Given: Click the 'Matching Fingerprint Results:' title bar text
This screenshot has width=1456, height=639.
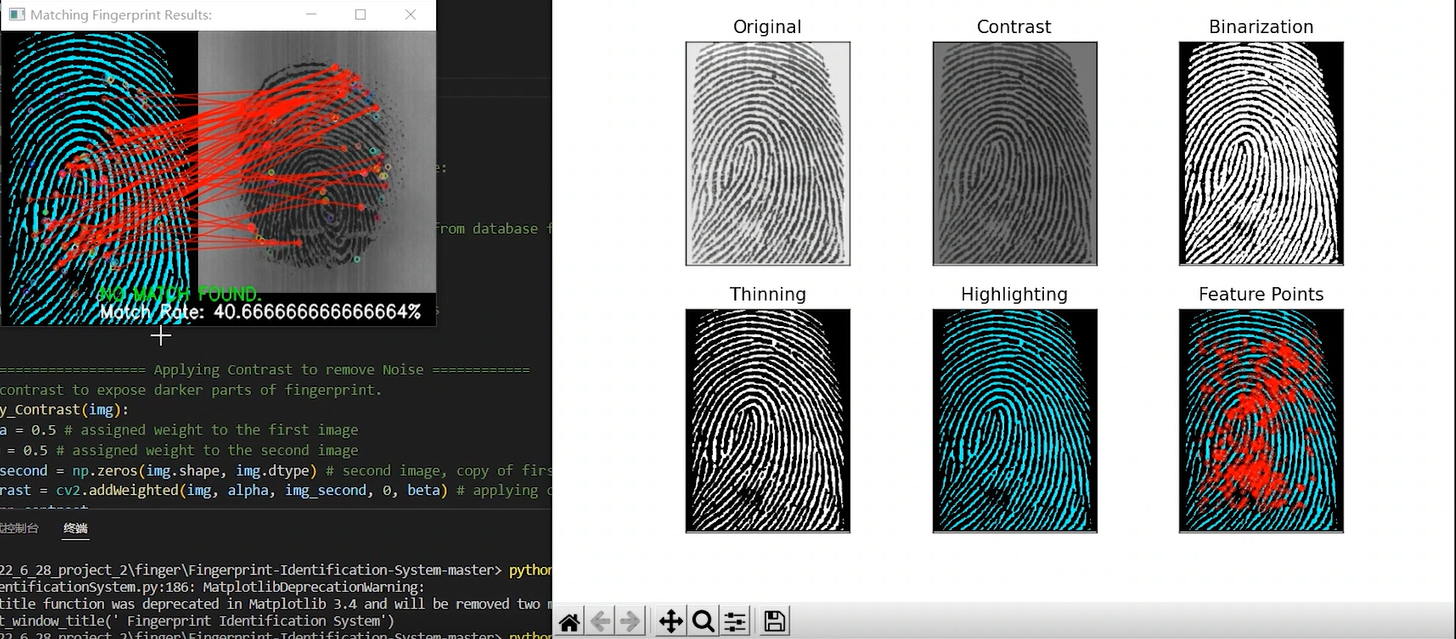Looking at the screenshot, I should (x=121, y=15).
